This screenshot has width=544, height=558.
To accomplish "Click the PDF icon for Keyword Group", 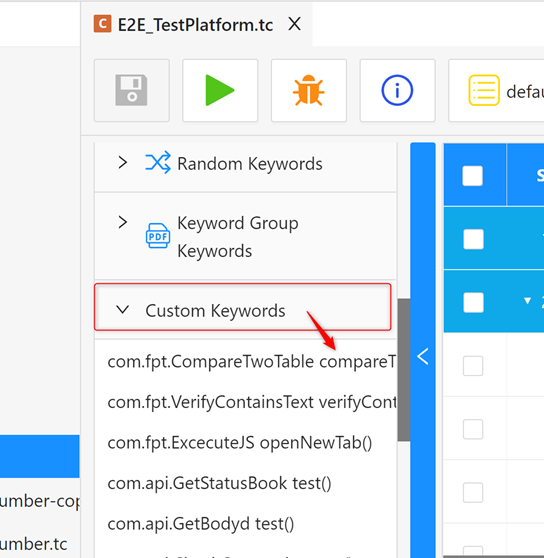I will tap(158, 236).
